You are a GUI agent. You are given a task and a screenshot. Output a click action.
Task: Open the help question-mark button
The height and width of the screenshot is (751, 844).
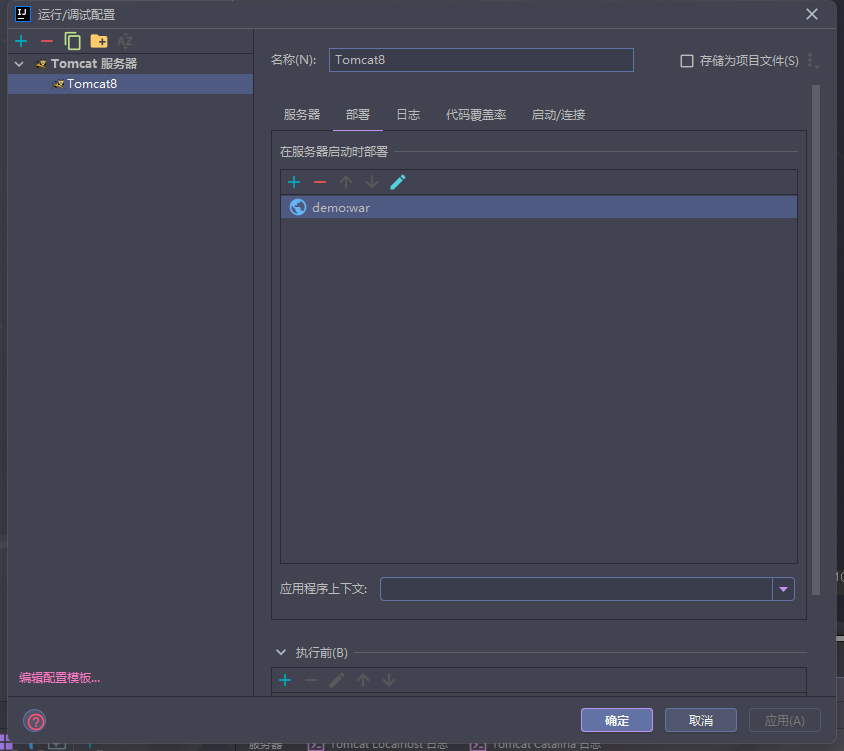click(x=36, y=721)
